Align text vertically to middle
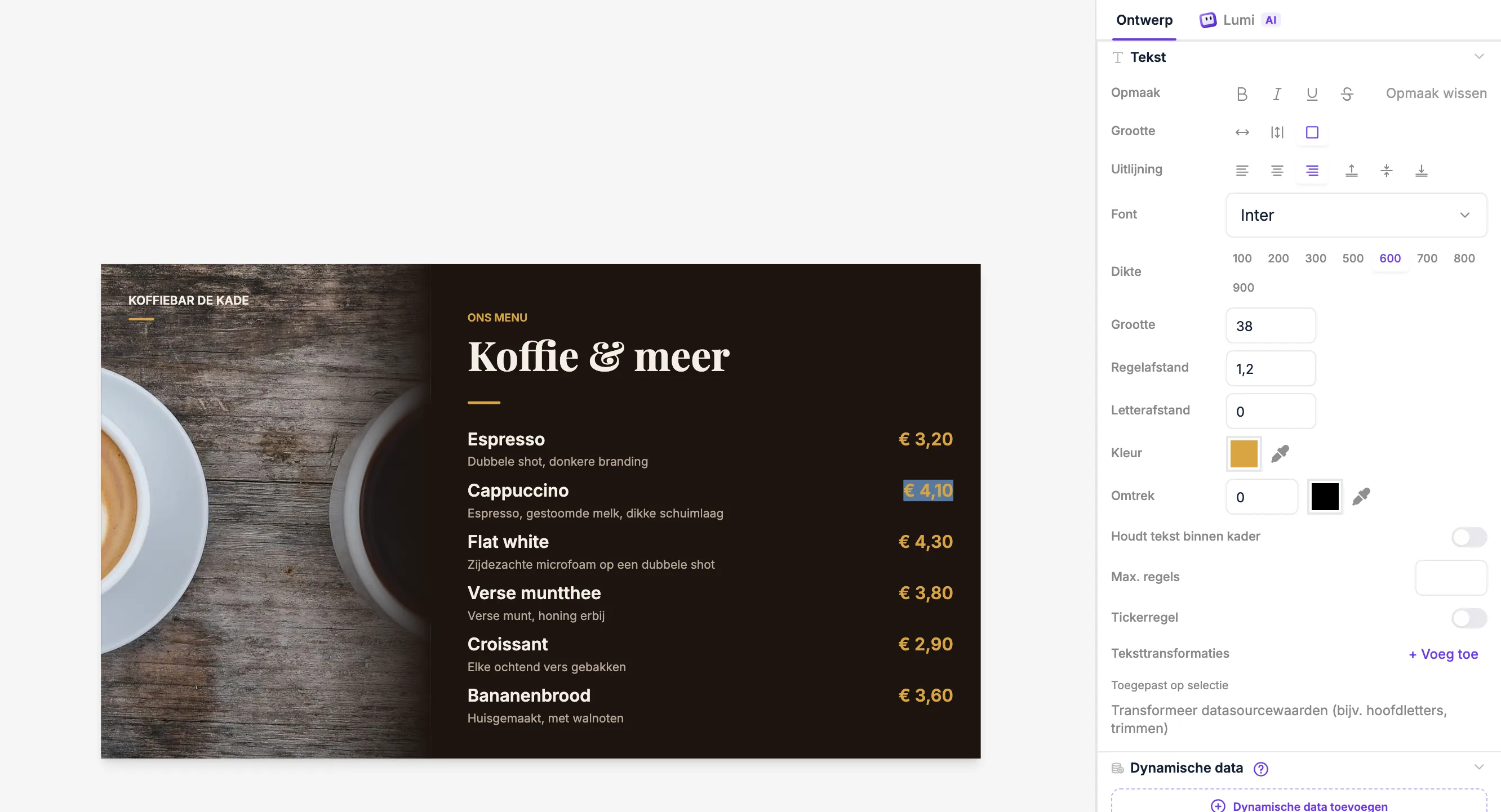This screenshot has width=1501, height=812. (x=1386, y=171)
